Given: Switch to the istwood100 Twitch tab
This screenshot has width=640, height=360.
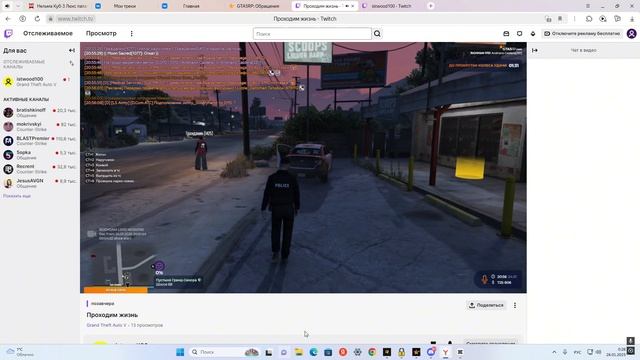Looking at the screenshot, I should tap(391, 6).
